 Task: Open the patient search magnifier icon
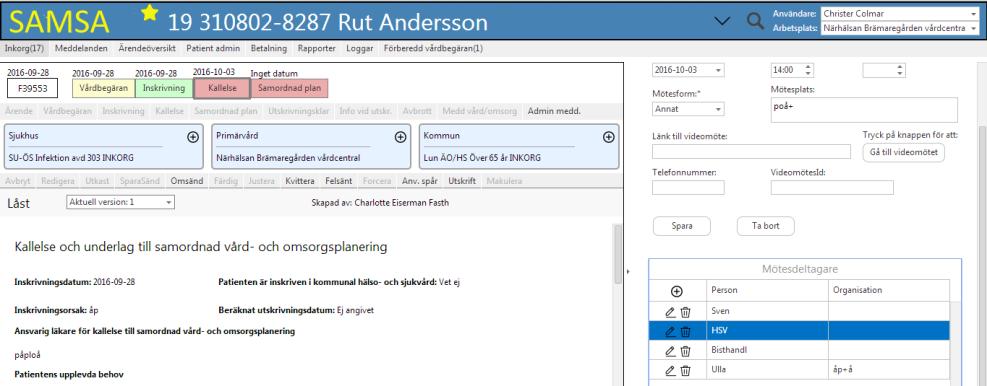[x=754, y=21]
